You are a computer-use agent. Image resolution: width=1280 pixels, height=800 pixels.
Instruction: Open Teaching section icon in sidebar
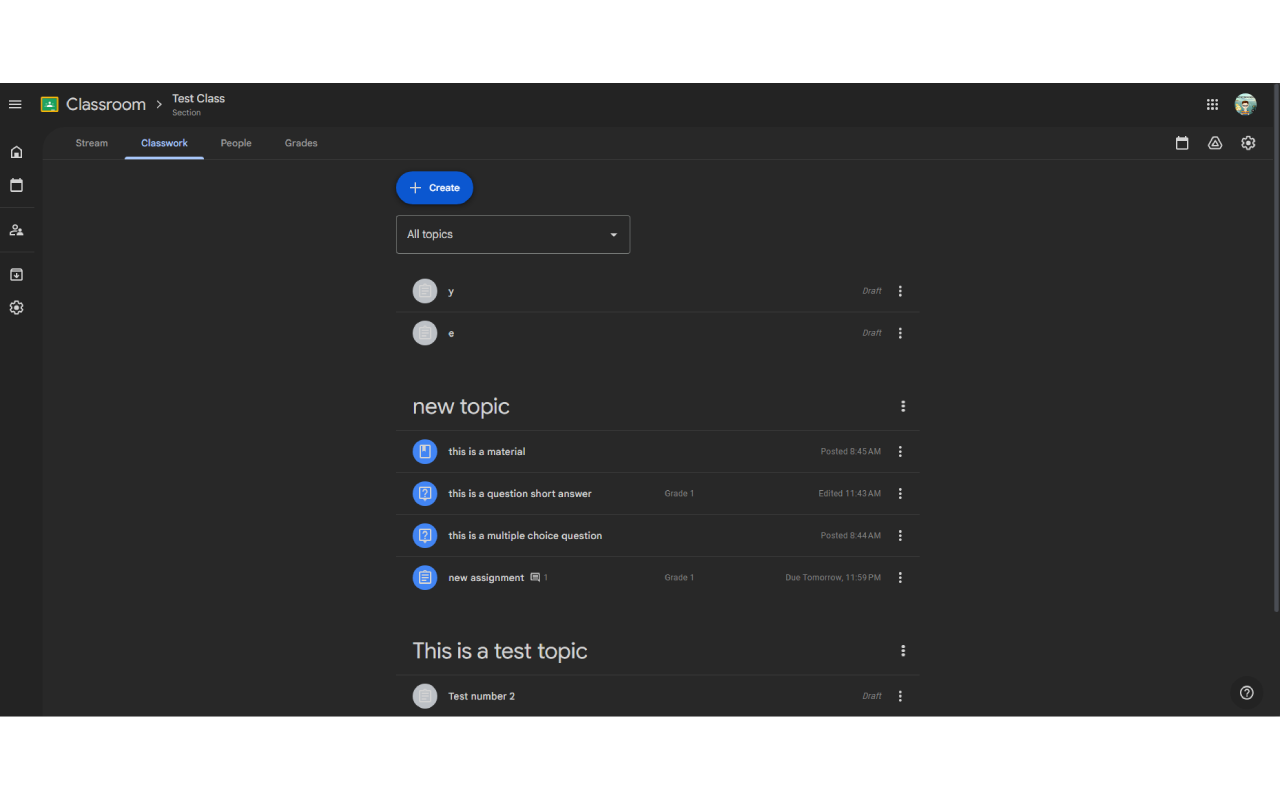tap(16, 230)
